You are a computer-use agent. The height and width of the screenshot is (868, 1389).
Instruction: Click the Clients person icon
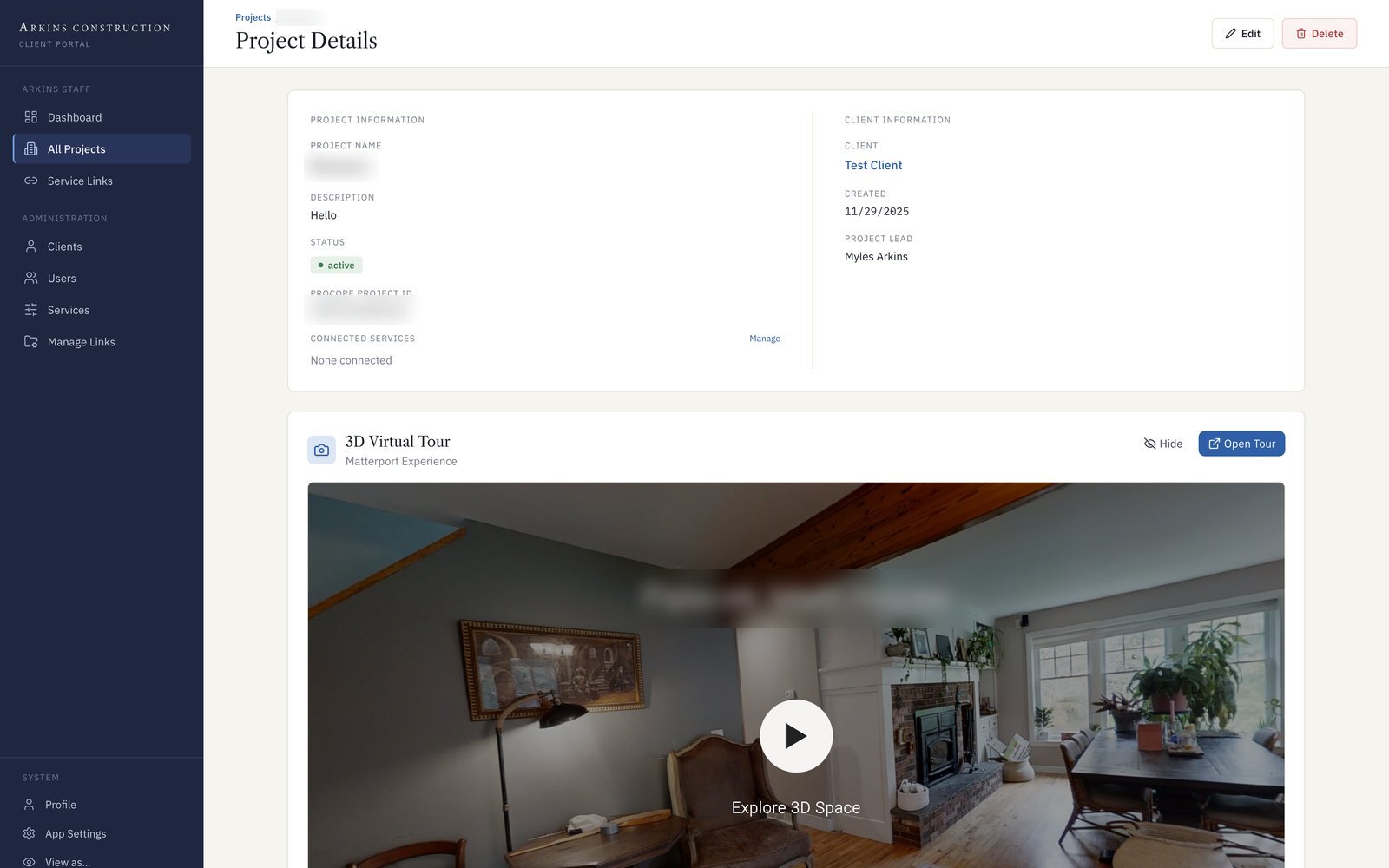(x=31, y=247)
